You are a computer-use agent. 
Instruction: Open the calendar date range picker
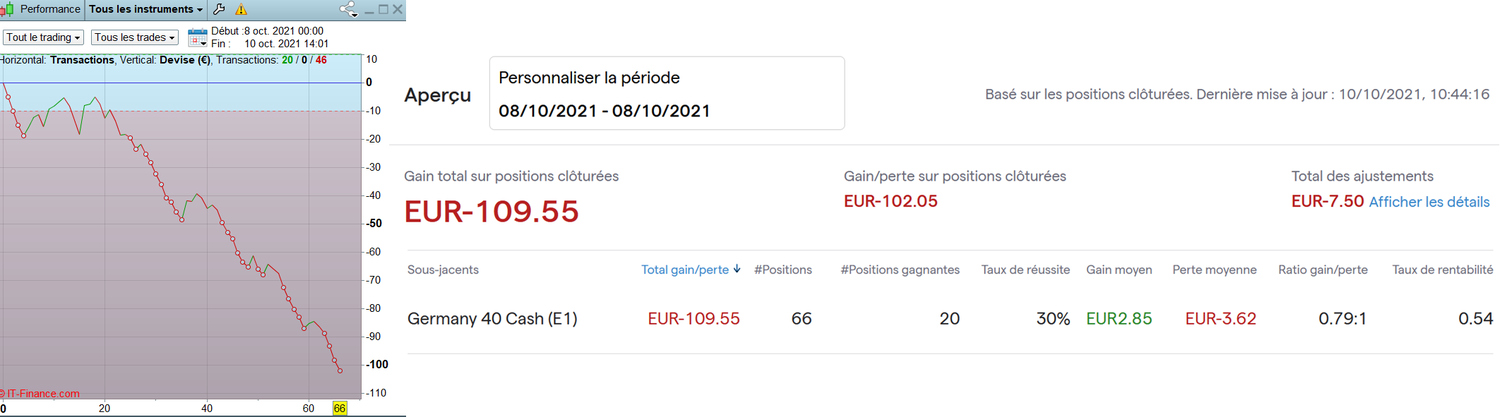198,37
